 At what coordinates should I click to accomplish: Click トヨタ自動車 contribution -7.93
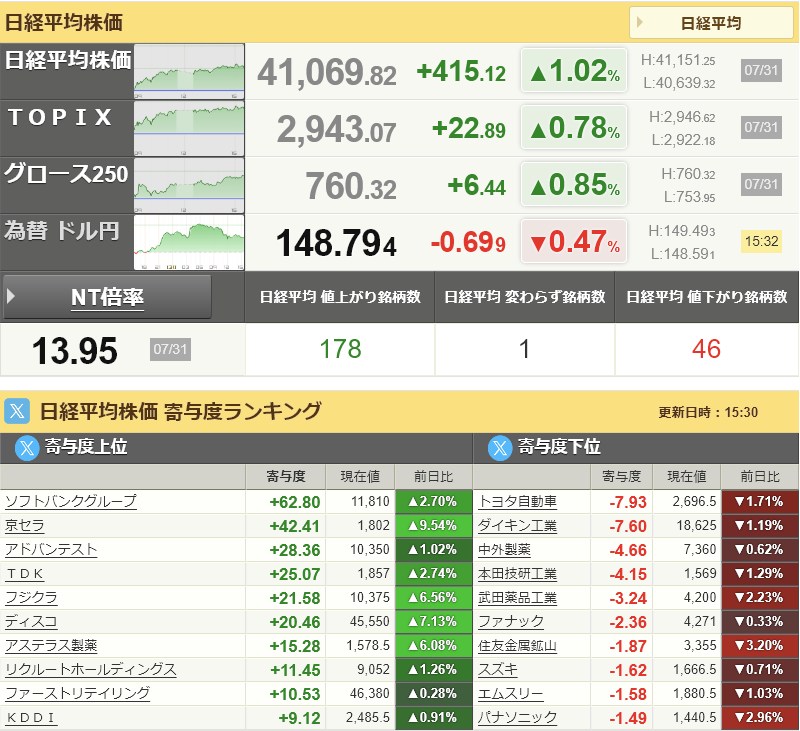[x=628, y=502]
